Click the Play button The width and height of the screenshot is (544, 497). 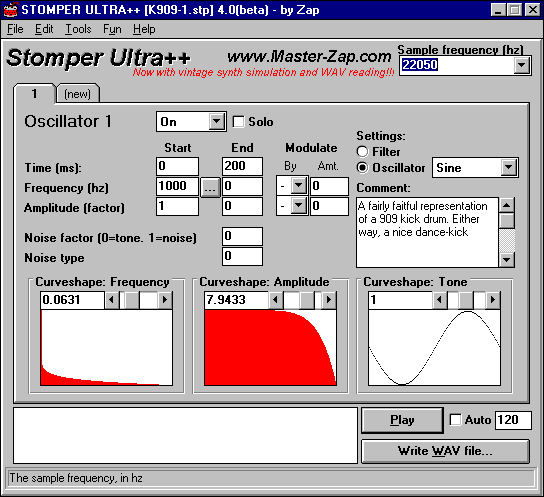click(402, 420)
